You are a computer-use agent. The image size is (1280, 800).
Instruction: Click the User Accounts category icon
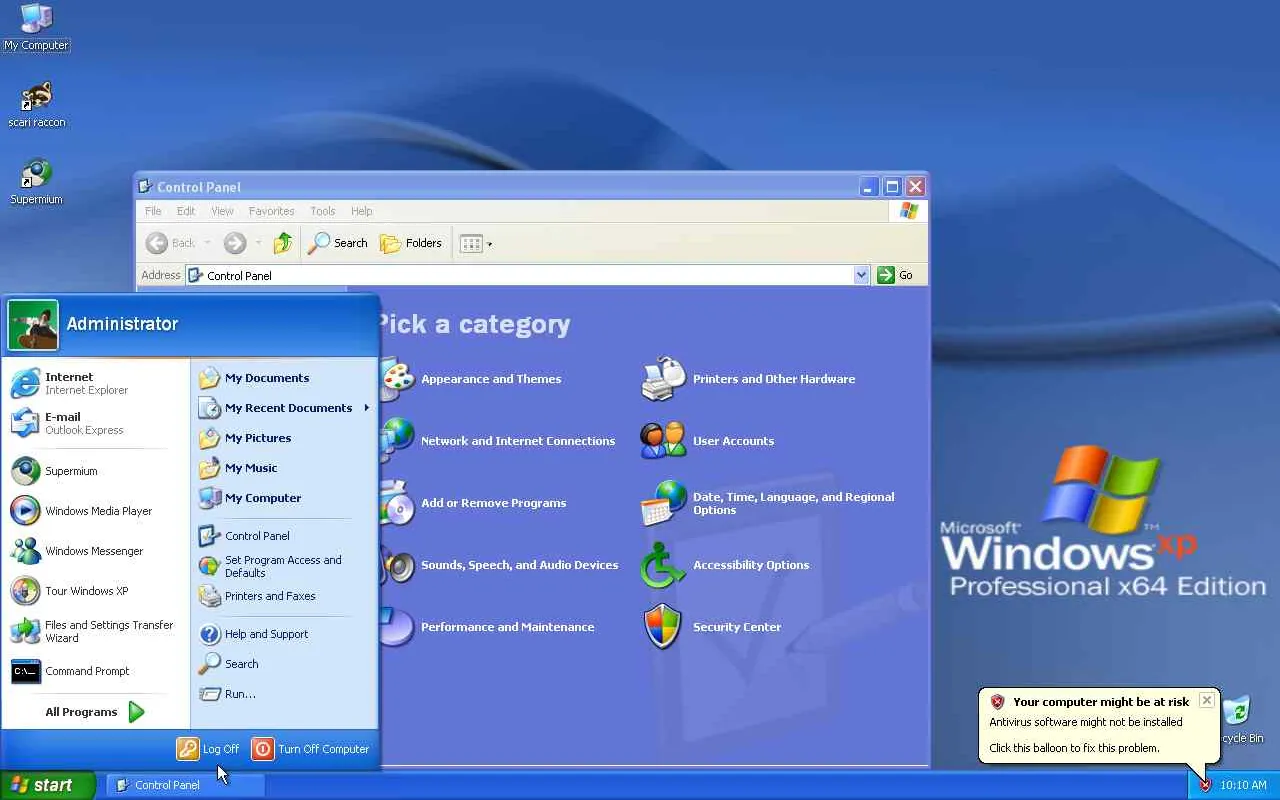tap(663, 440)
